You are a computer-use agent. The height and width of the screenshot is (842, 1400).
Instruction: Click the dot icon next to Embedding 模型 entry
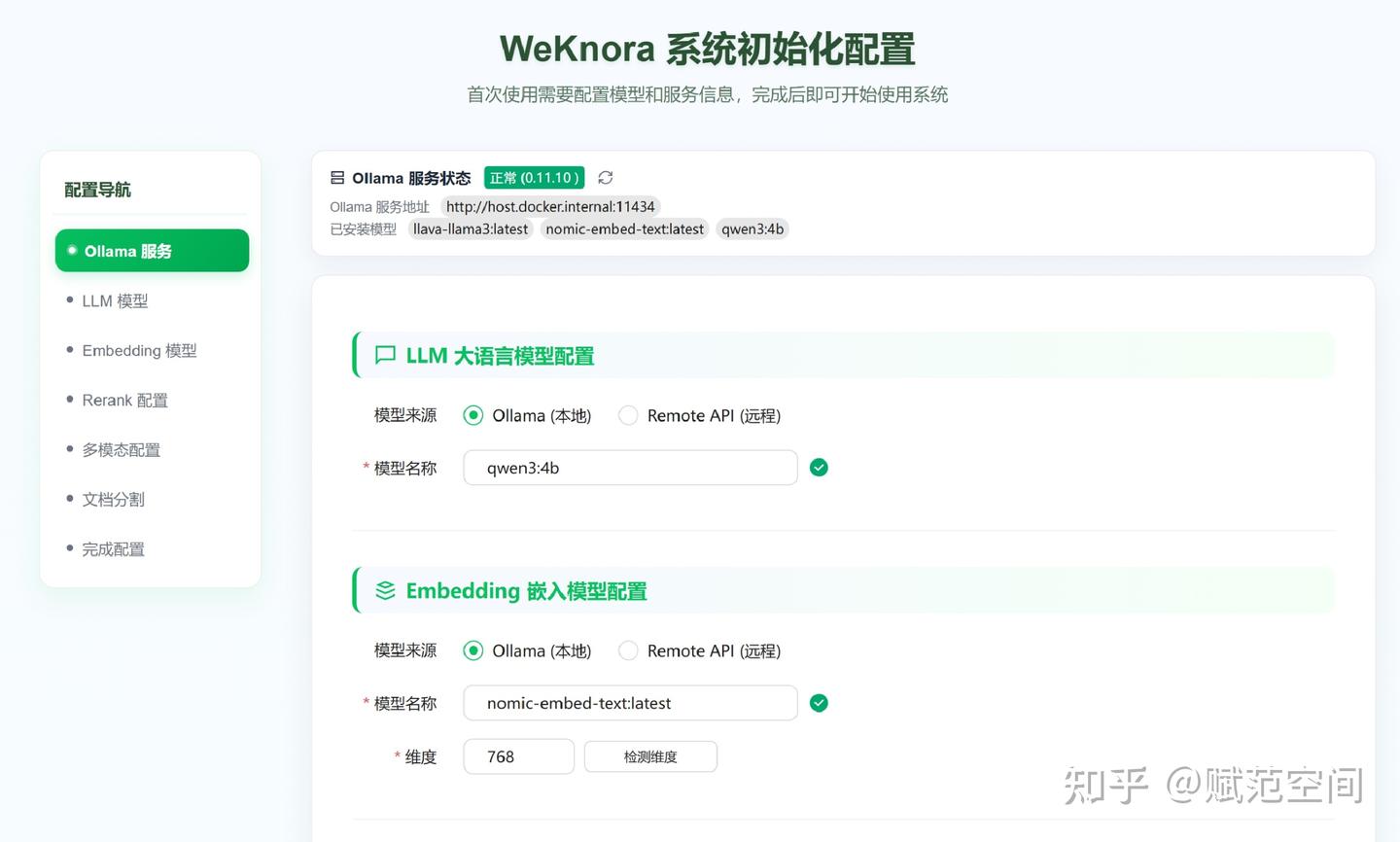pyautogui.click(x=68, y=350)
